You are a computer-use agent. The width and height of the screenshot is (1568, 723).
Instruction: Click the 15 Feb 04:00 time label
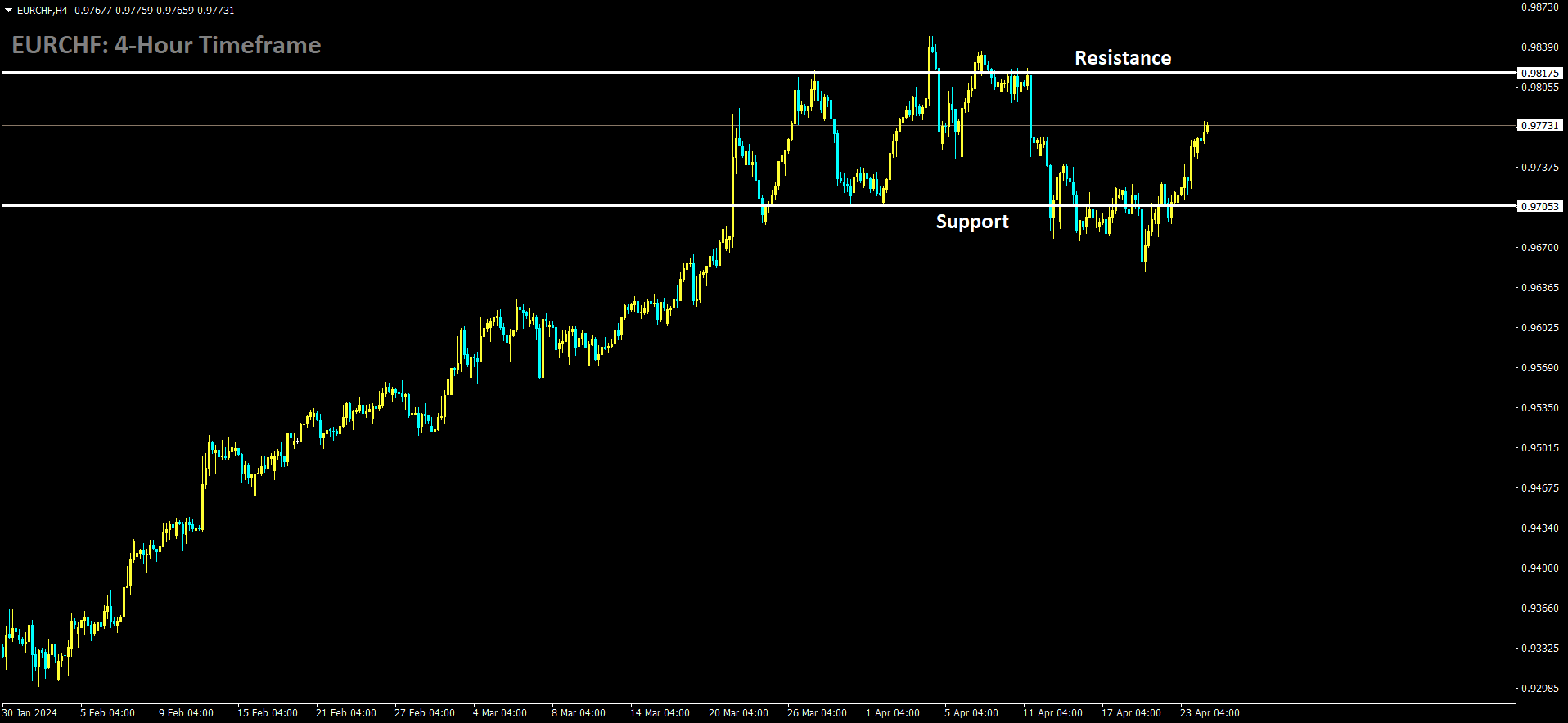click(x=268, y=712)
